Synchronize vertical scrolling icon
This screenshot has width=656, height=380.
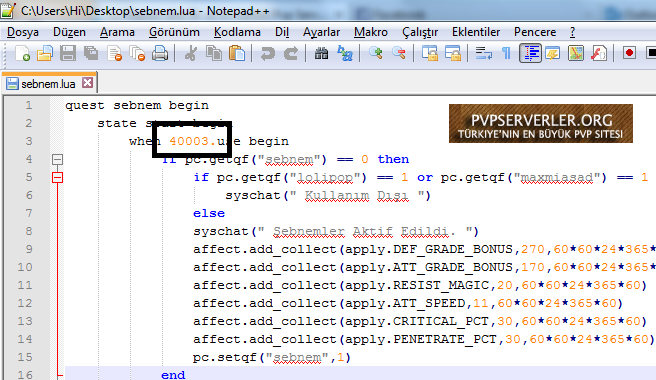coord(430,54)
